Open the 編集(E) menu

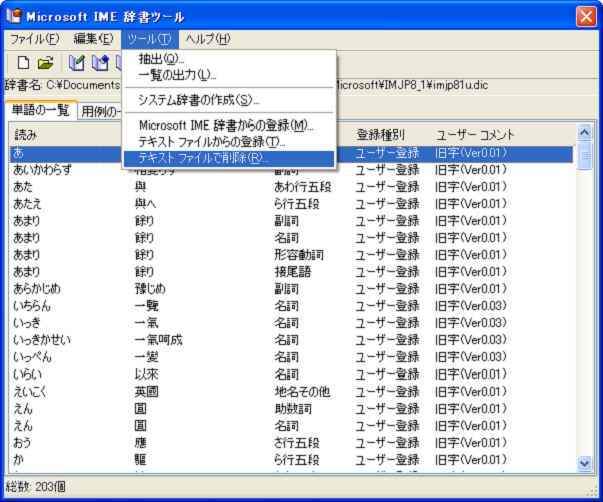tap(93, 39)
